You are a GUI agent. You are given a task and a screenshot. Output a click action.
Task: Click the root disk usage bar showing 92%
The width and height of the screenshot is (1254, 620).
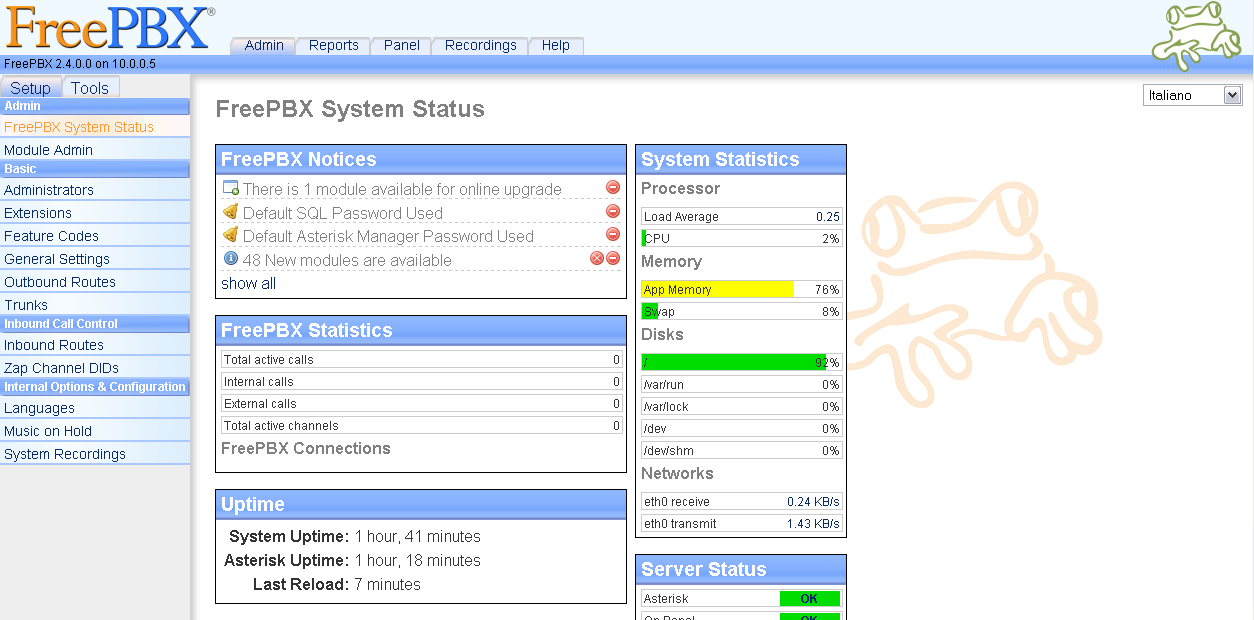coord(741,363)
